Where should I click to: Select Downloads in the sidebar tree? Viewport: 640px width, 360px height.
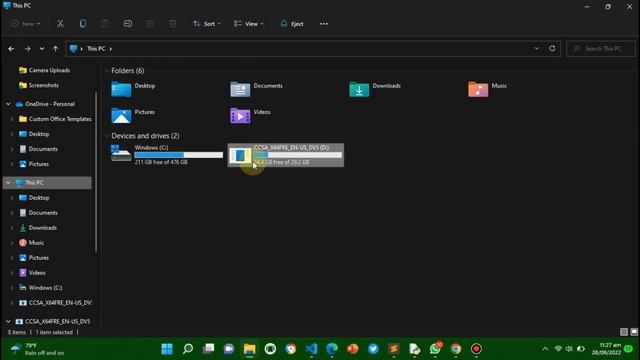coord(38,228)
